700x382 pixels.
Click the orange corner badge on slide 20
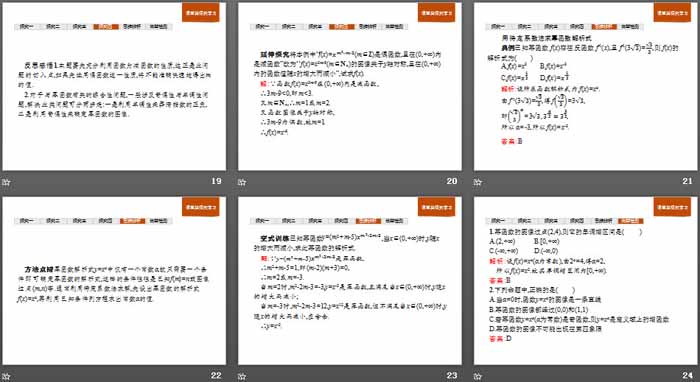(x=437, y=12)
